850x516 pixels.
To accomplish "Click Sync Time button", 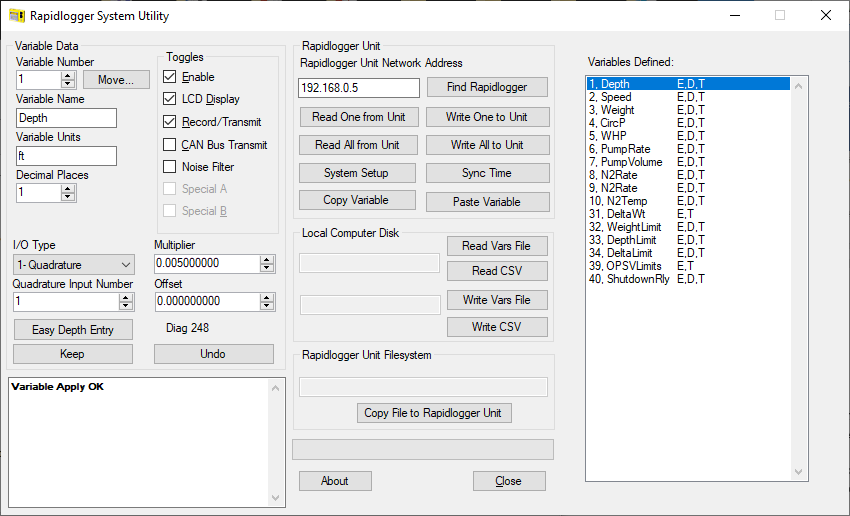I will [x=487, y=173].
